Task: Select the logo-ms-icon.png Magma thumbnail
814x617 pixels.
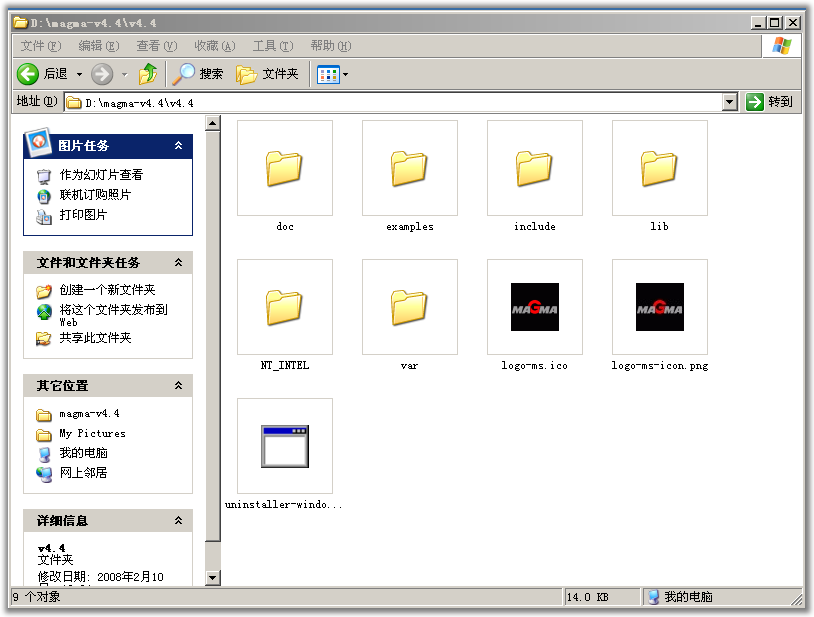Action: 660,307
